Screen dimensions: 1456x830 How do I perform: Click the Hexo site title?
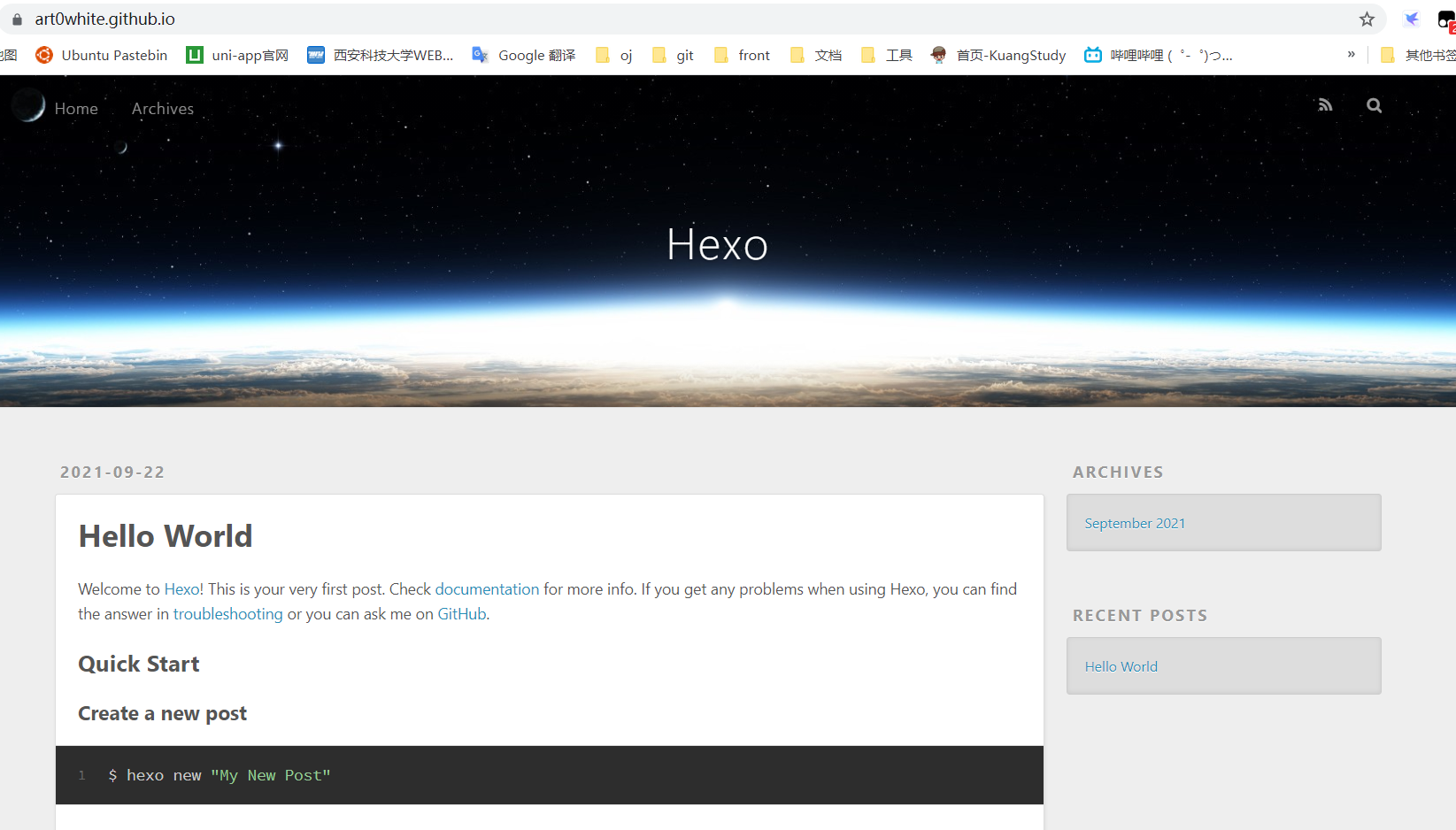click(x=717, y=244)
